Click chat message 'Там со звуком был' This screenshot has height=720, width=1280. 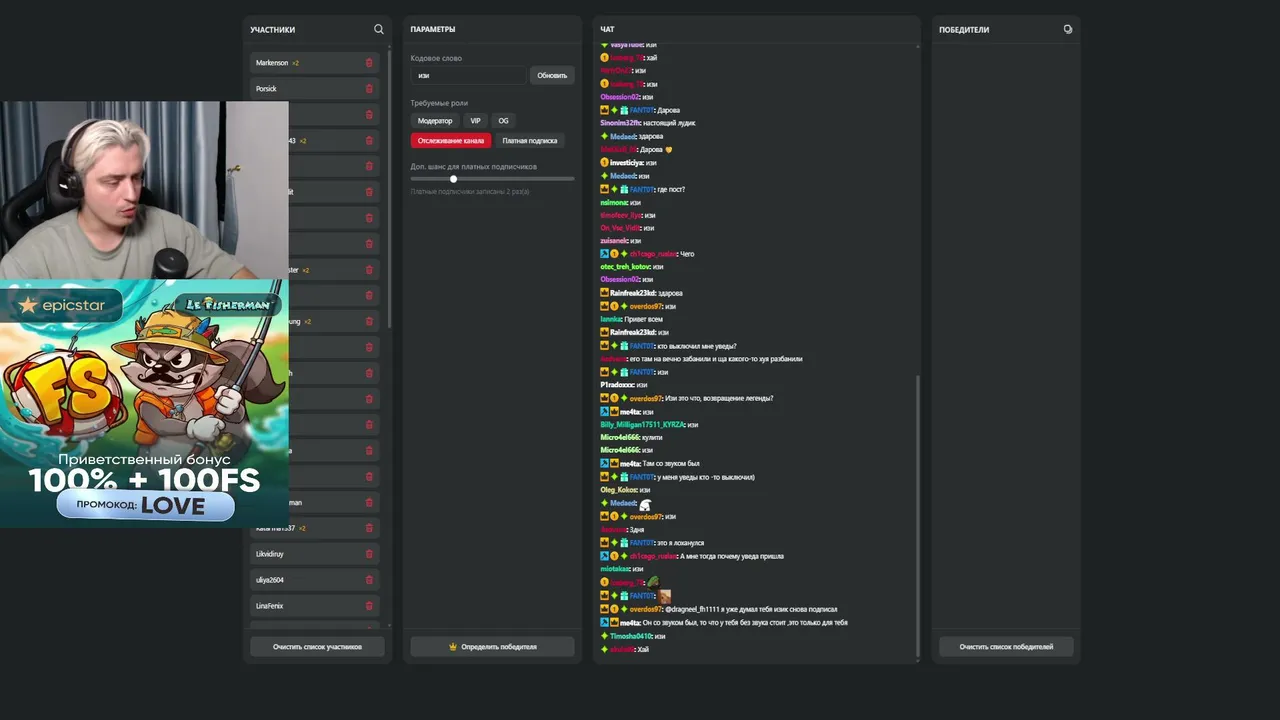(x=671, y=464)
